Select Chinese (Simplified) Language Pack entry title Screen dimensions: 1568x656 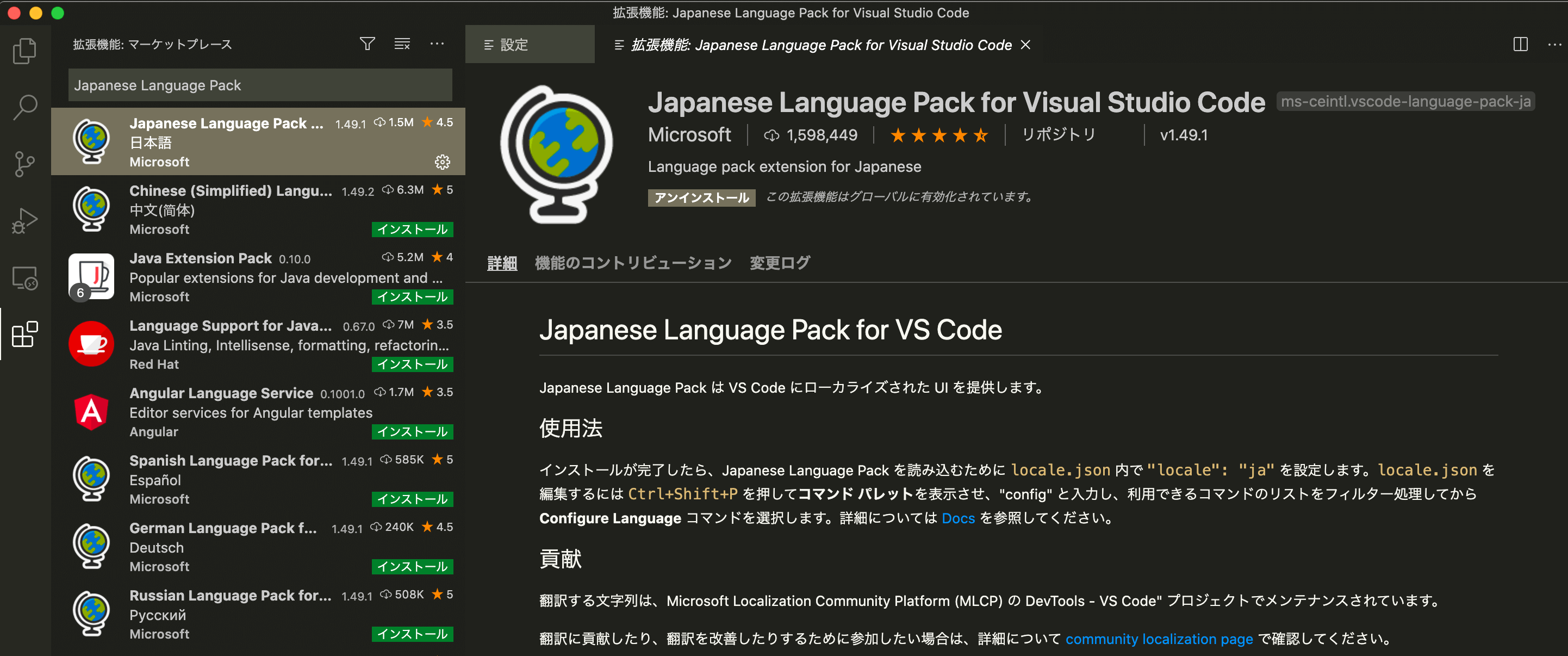click(231, 190)
